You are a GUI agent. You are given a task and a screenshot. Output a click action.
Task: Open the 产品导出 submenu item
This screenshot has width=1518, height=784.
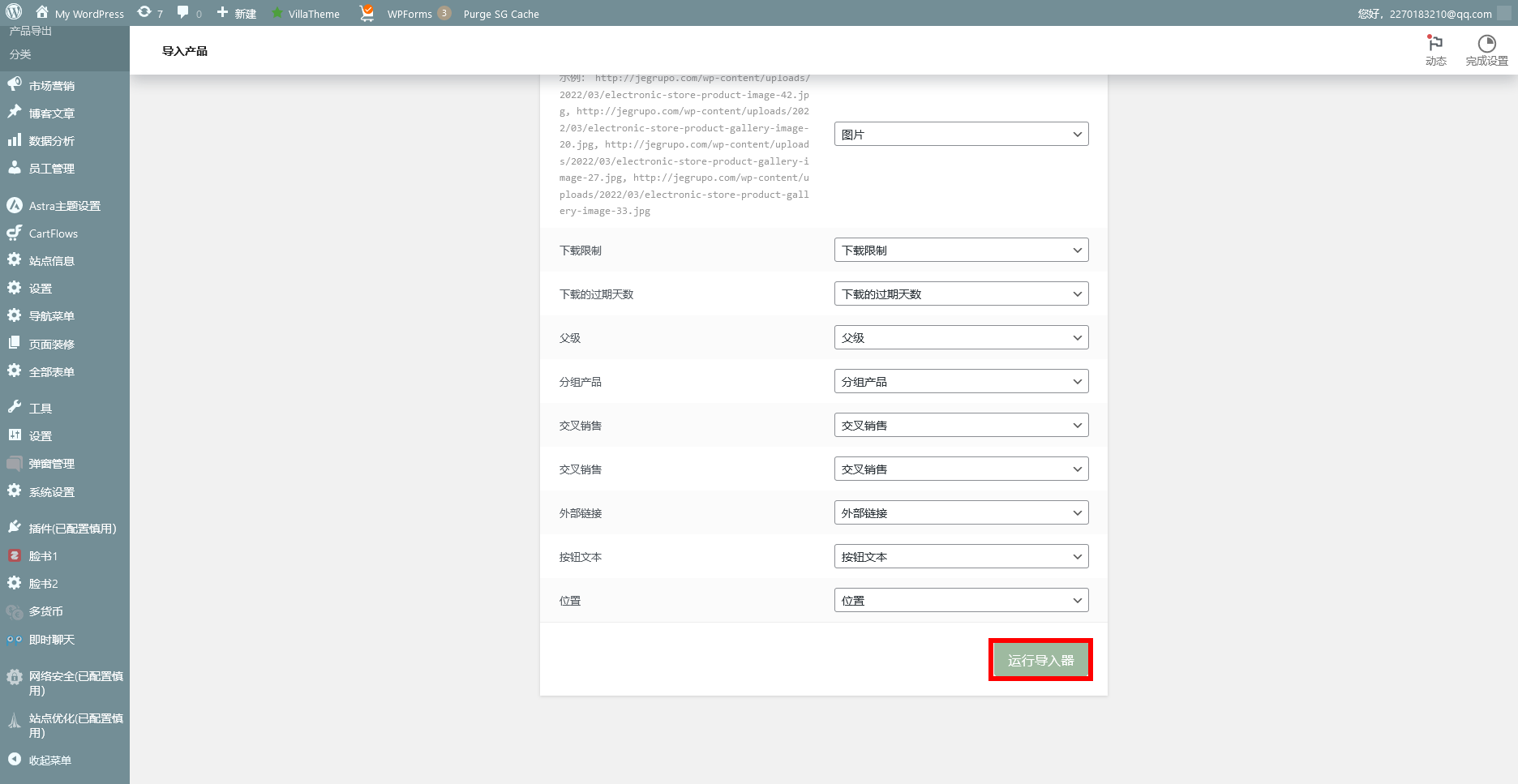31,31
